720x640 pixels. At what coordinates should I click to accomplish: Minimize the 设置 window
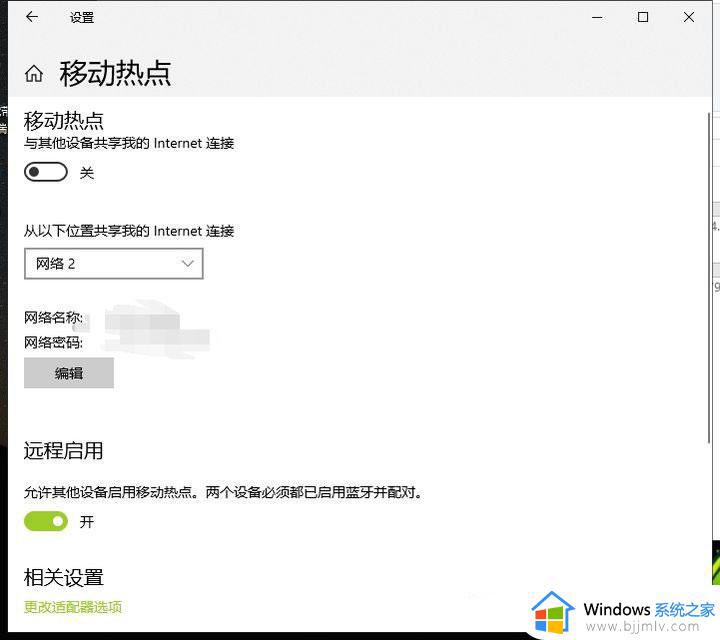[x=597, y=17]
